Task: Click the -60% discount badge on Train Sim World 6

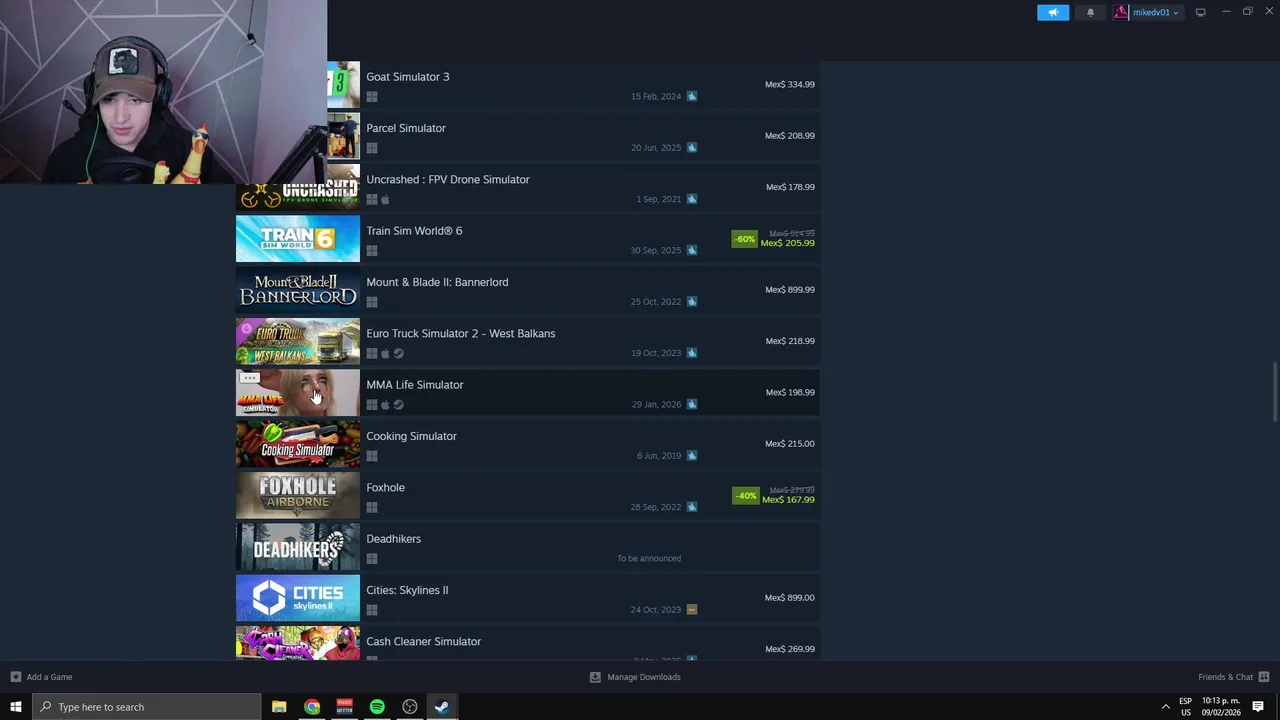Action: tap(744, 239)
